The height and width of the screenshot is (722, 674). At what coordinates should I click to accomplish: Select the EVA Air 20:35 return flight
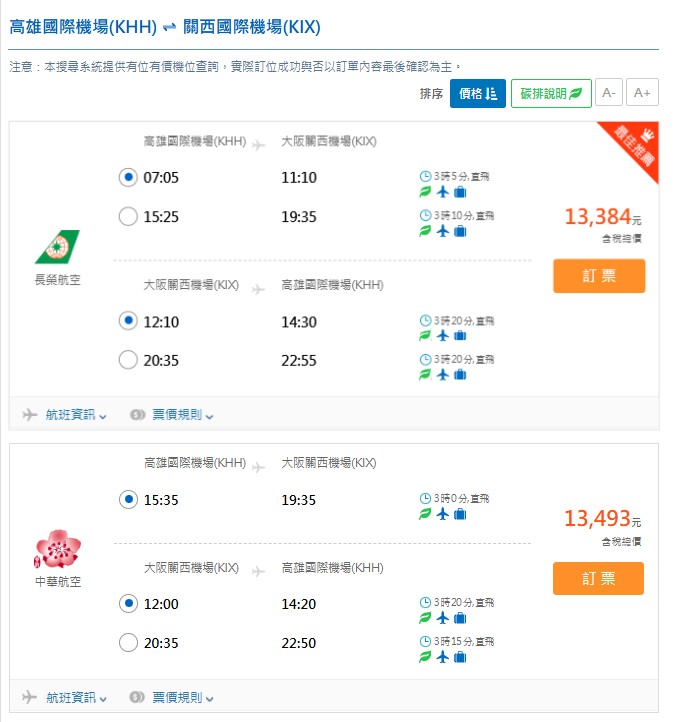point(128,360)
